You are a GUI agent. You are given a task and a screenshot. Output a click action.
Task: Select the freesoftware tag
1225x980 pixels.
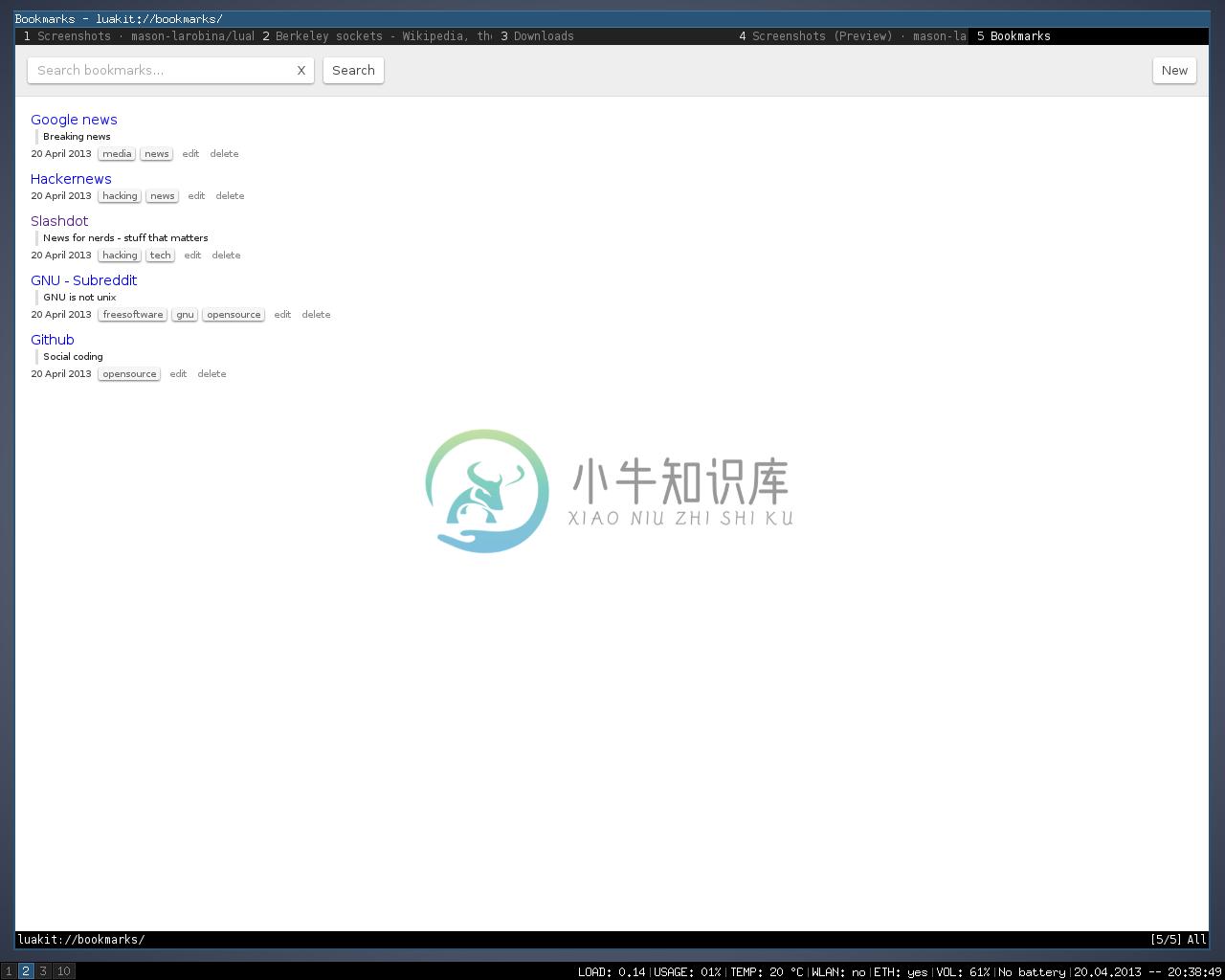click(133, 315)
